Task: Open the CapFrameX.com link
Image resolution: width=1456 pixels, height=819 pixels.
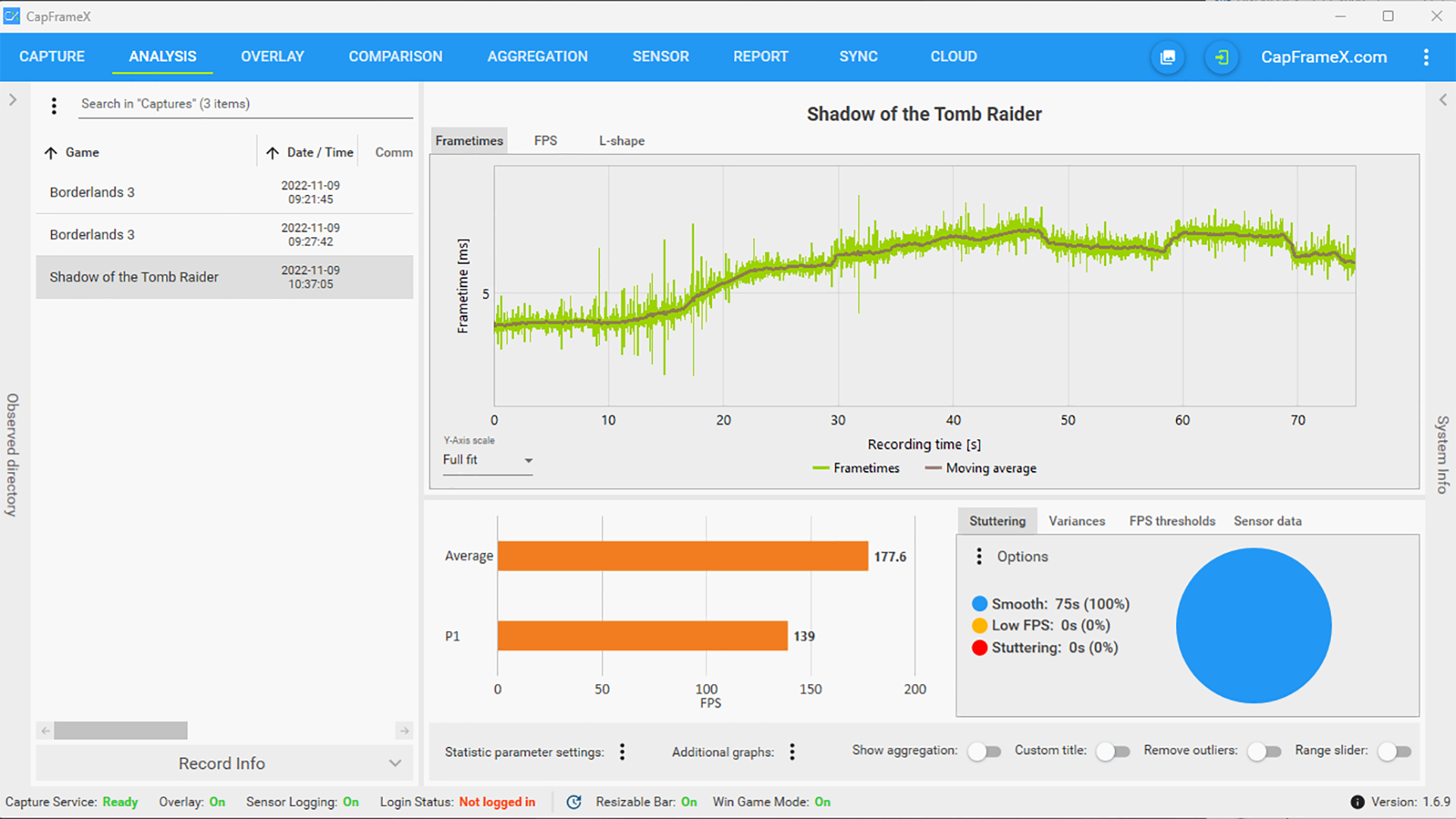Action: click(1323, 57)
